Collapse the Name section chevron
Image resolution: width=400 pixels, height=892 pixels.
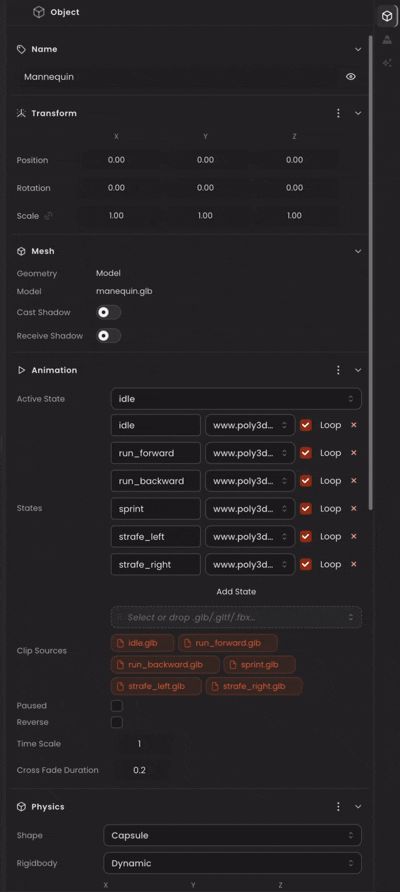358,49
